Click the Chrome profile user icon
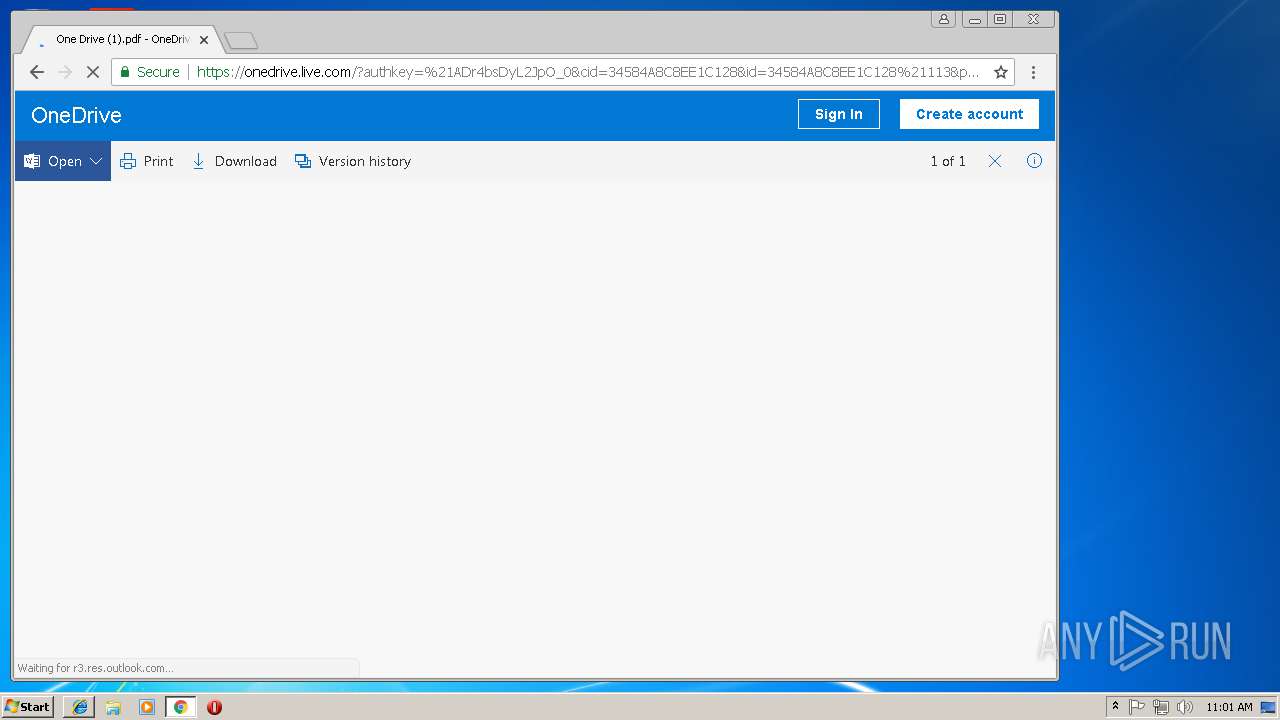 (943, 19)
